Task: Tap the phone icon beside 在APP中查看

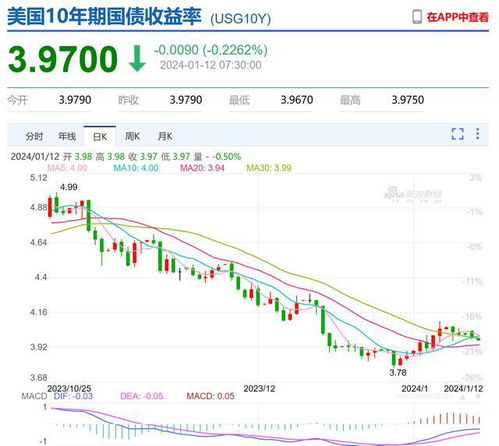Action: [417, 17]
